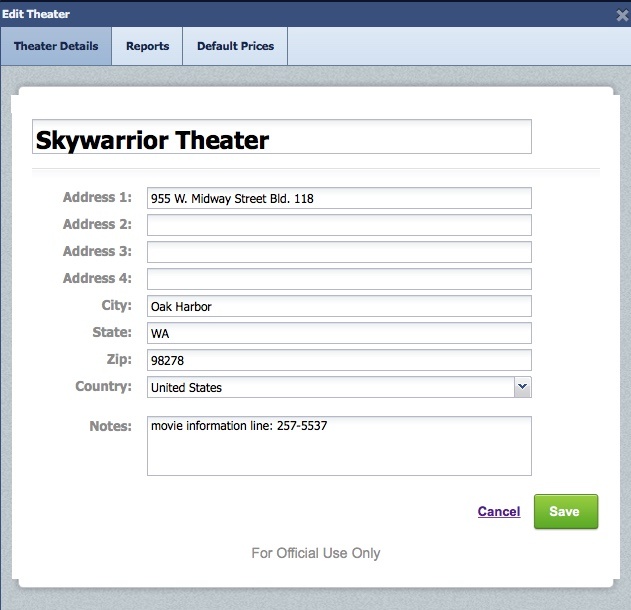Click the City field with Oak Harbor

click(339, 306)
